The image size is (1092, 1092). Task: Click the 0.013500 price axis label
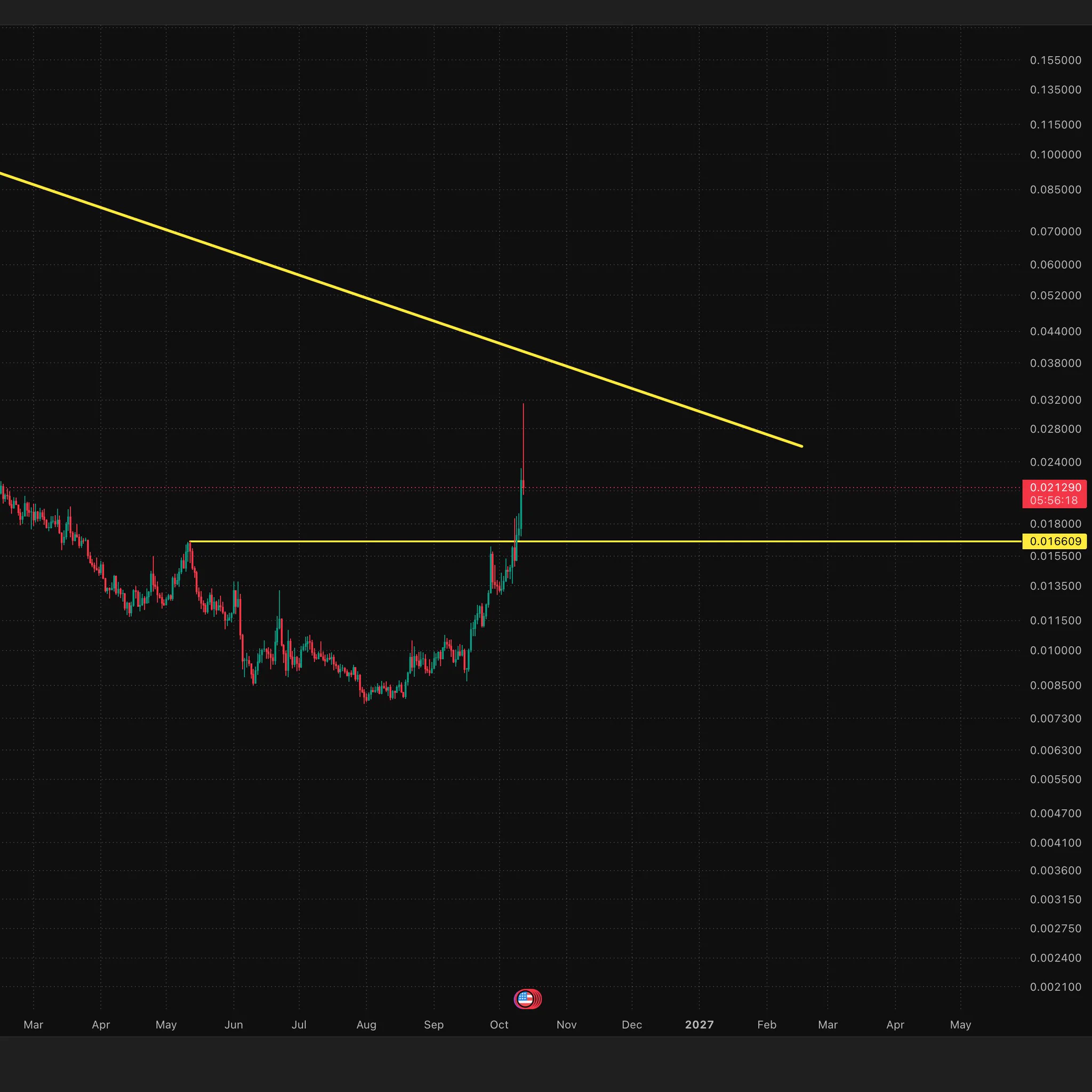[1055, 586]
